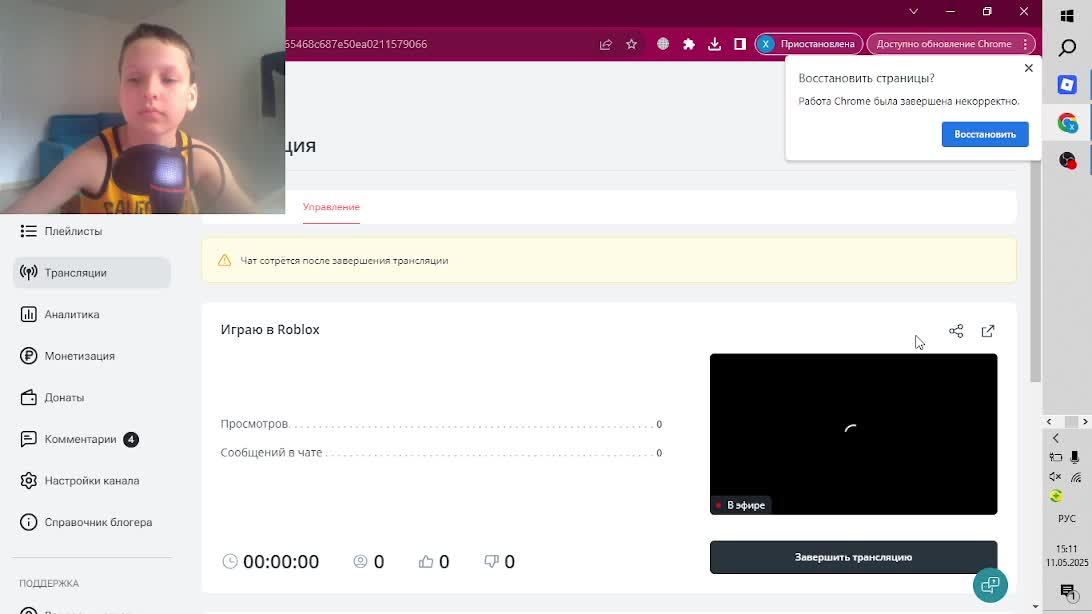
Task: Click the Играю в Roblox title
Action: point(270,330)
